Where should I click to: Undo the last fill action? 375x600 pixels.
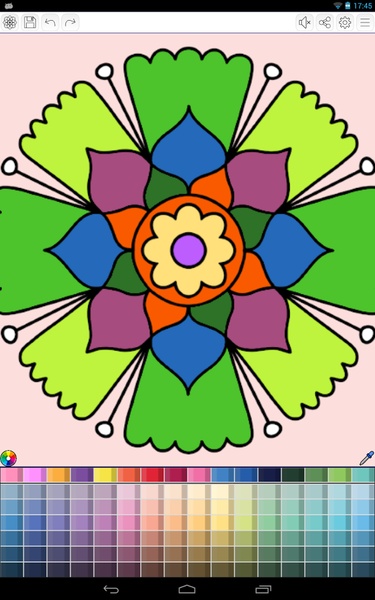point(50,22)
